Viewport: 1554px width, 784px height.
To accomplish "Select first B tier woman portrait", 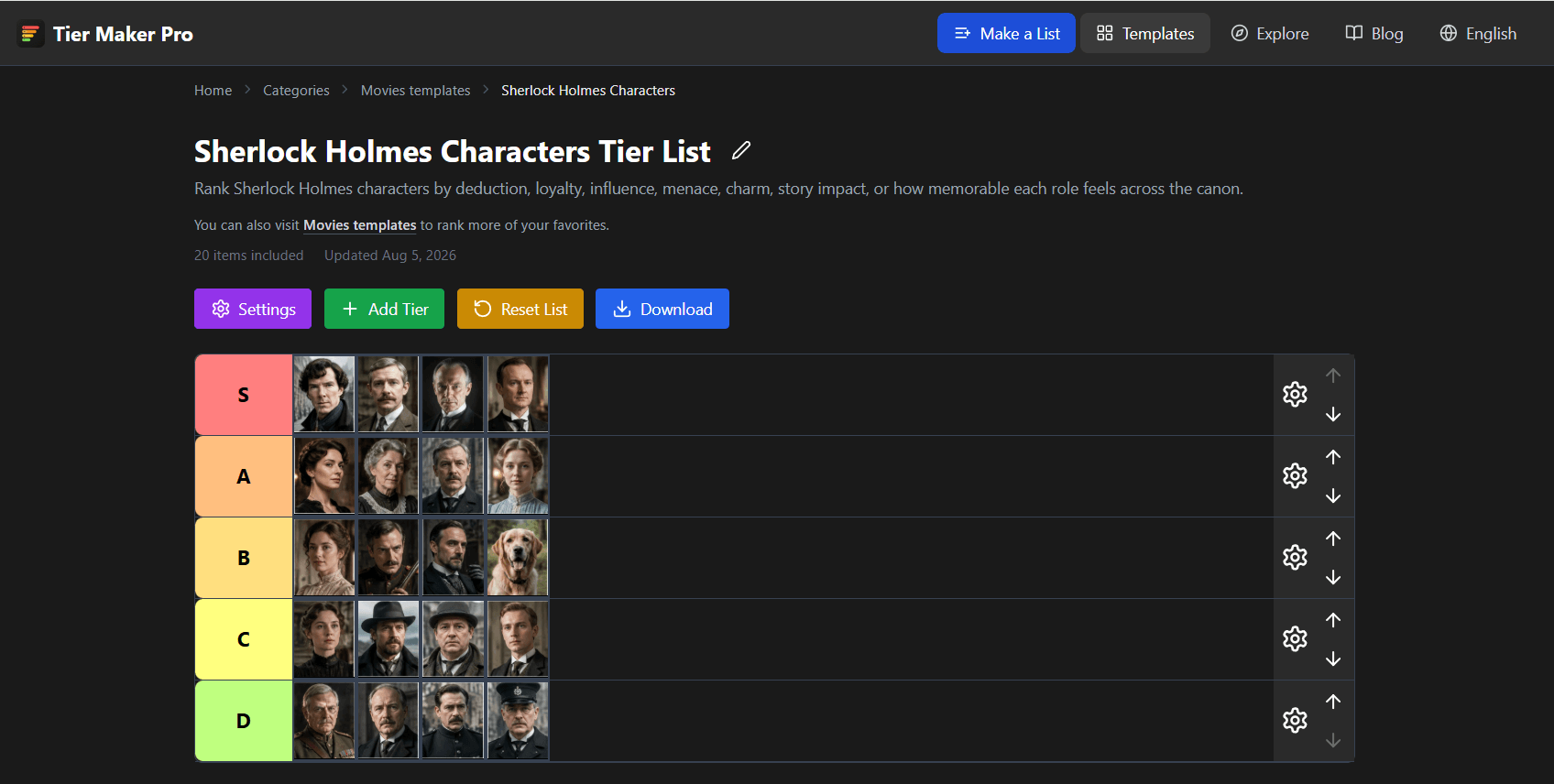I will pos(324,557).
